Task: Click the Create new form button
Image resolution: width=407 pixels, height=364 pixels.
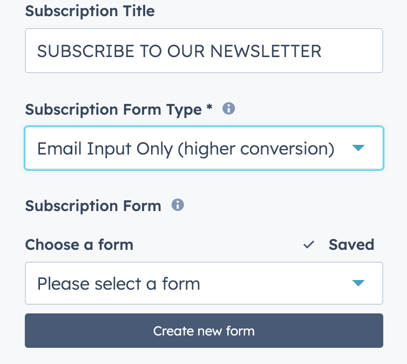Action: [204, 331]
